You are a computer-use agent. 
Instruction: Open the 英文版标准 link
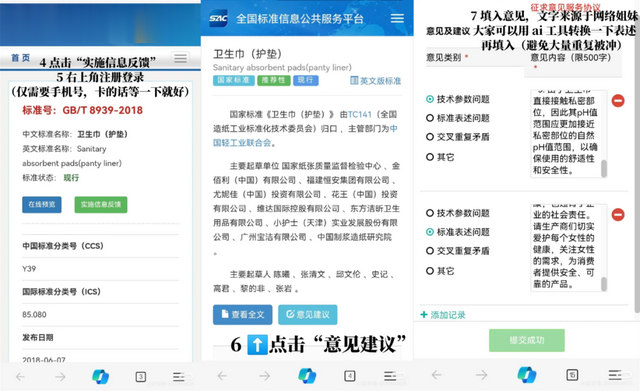coord(376,81)
